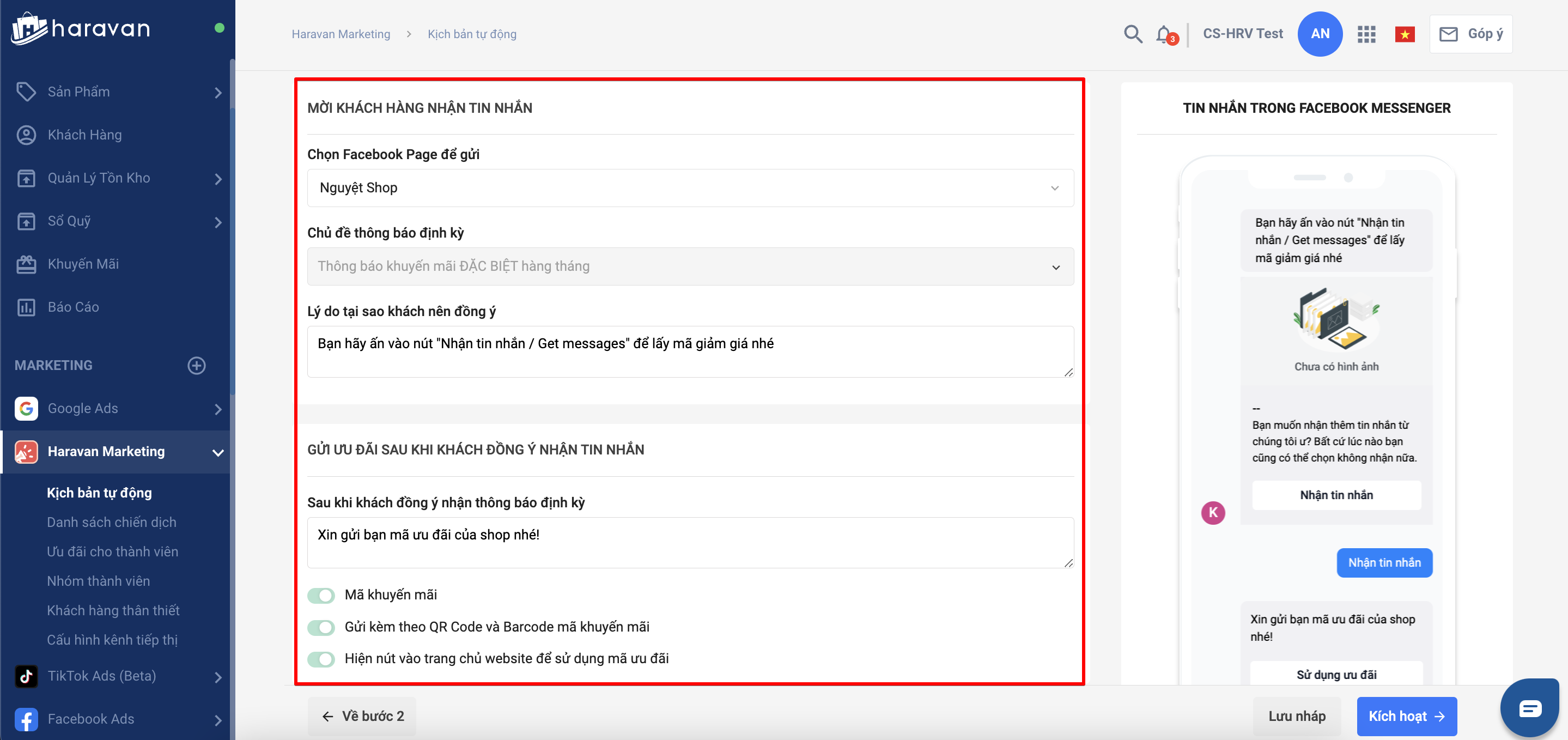1568x740 pixels.
Task: Click Sử dụng ưu đãi preview button
Action: (x=1336, y=674)
